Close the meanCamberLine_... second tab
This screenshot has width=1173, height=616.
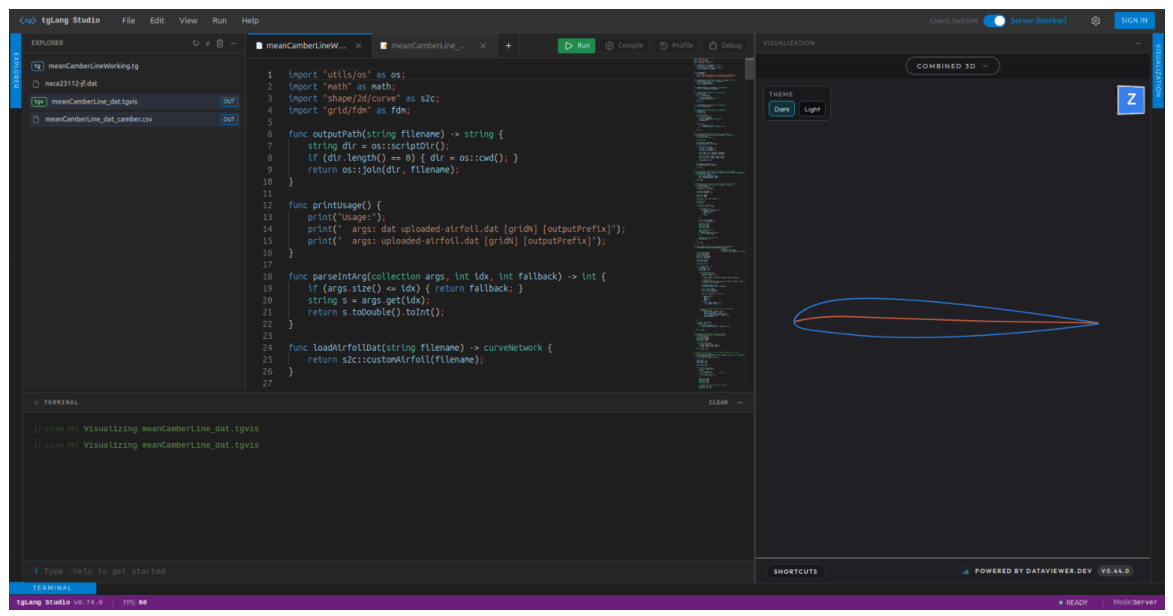(x=483, y=46)
